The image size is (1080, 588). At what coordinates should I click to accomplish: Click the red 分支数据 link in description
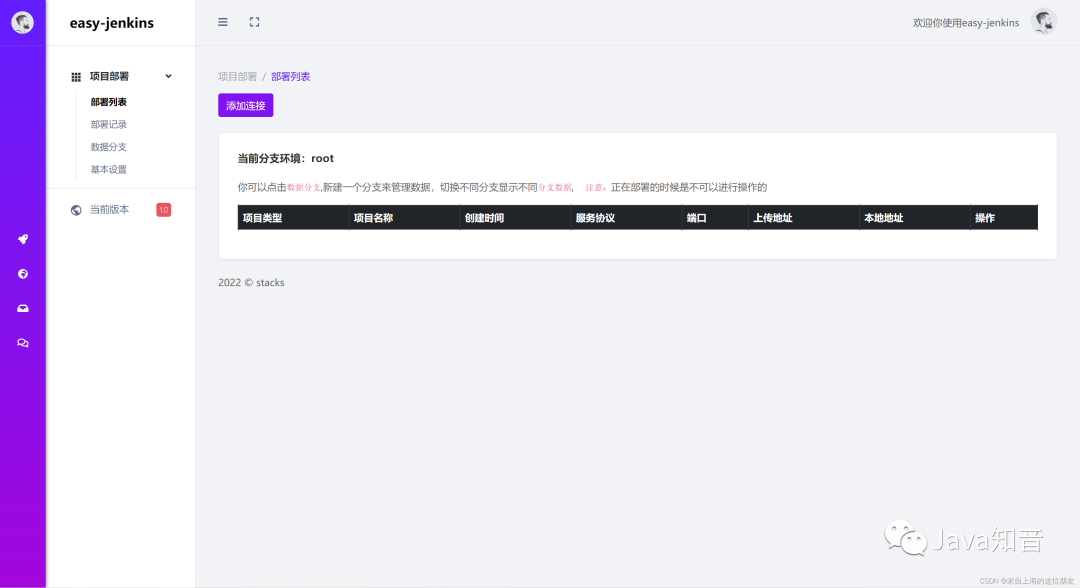tap(554, 187)
